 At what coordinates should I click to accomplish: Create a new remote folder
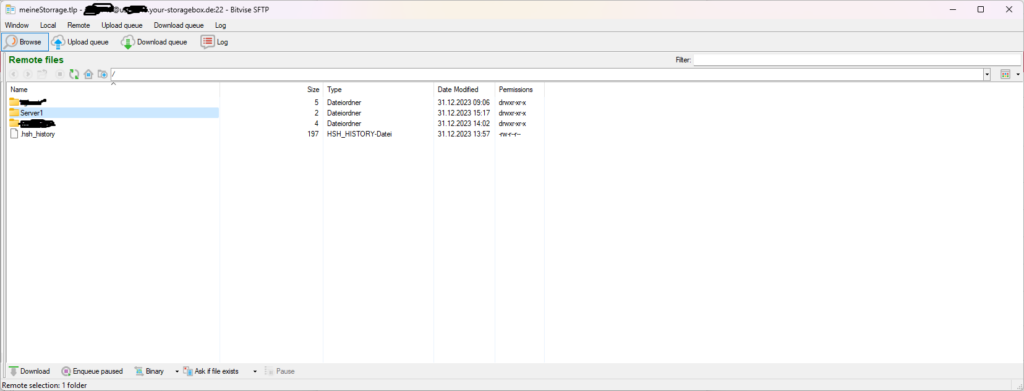pos(103,74)
